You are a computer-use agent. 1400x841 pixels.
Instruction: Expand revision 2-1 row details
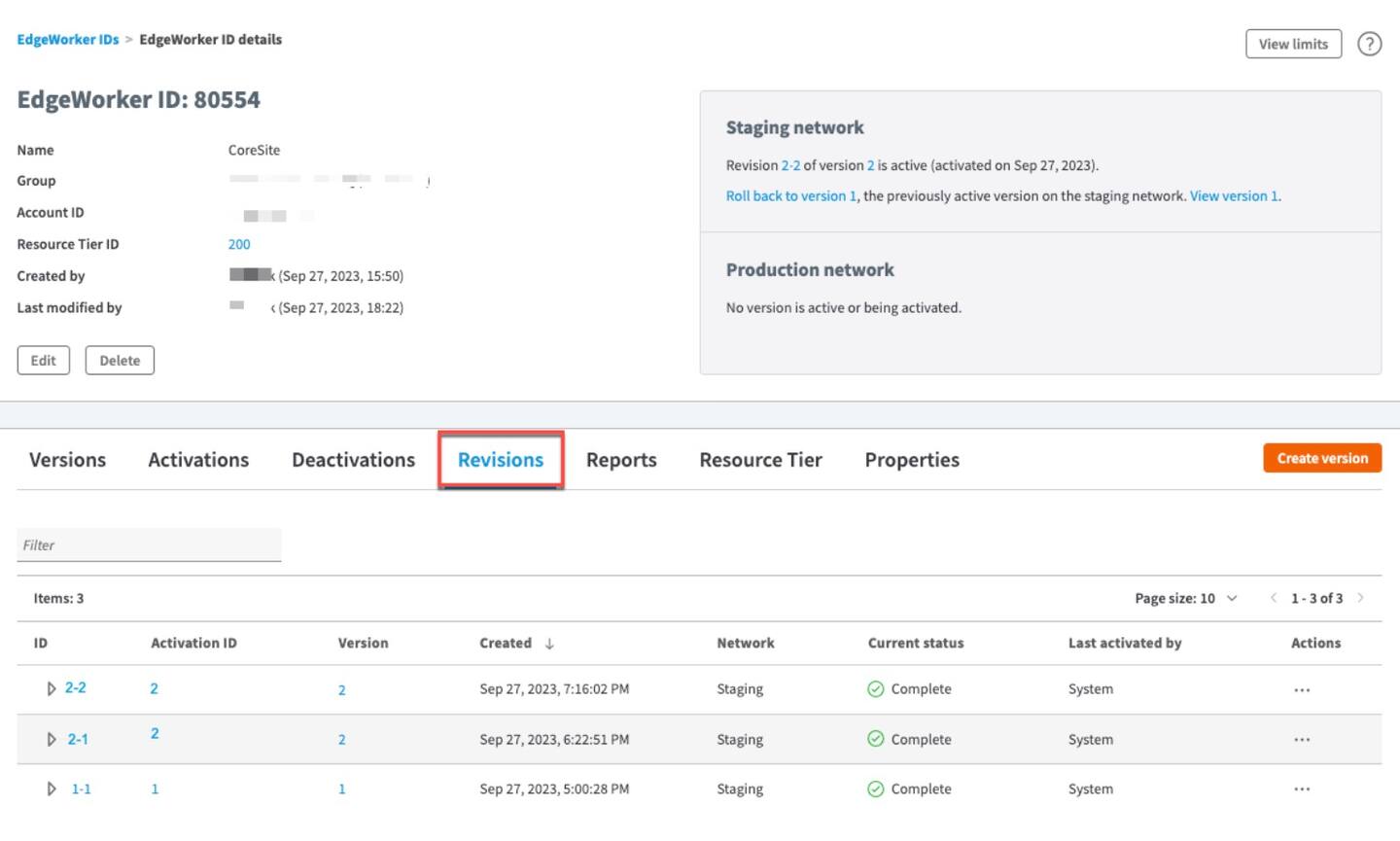click(52, 740)
